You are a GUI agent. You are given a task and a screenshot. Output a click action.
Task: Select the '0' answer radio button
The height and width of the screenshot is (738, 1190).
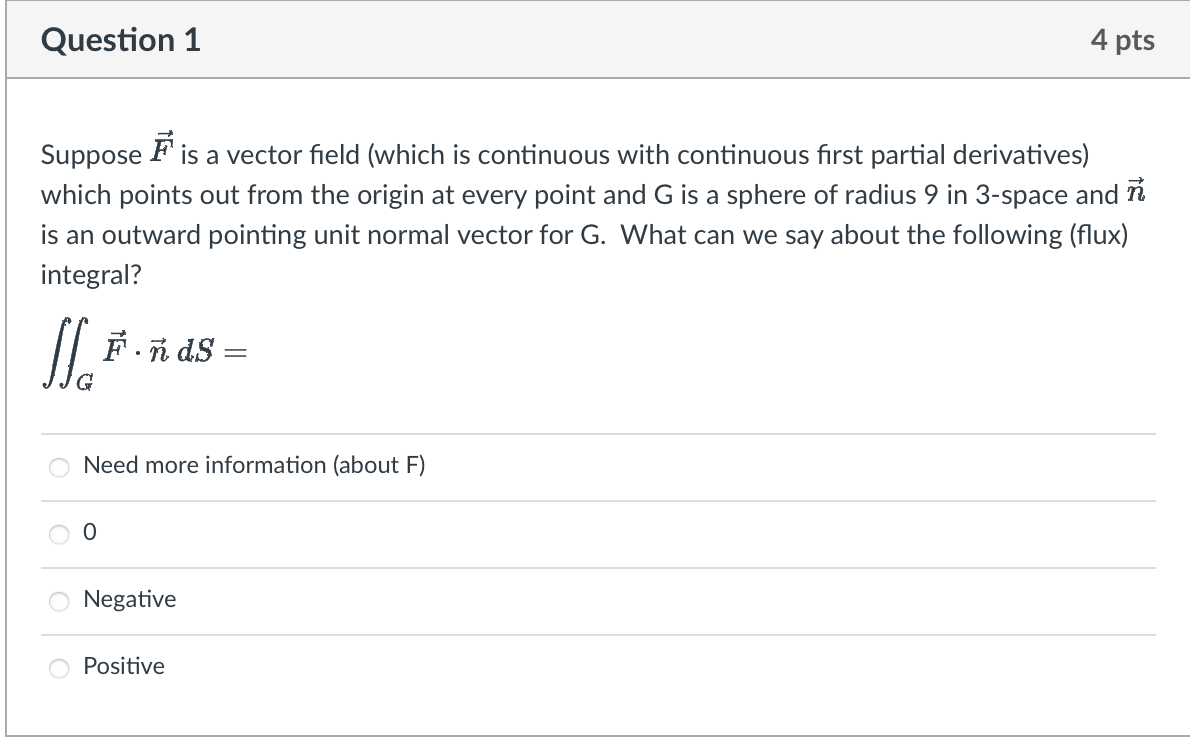pos(59,533)
